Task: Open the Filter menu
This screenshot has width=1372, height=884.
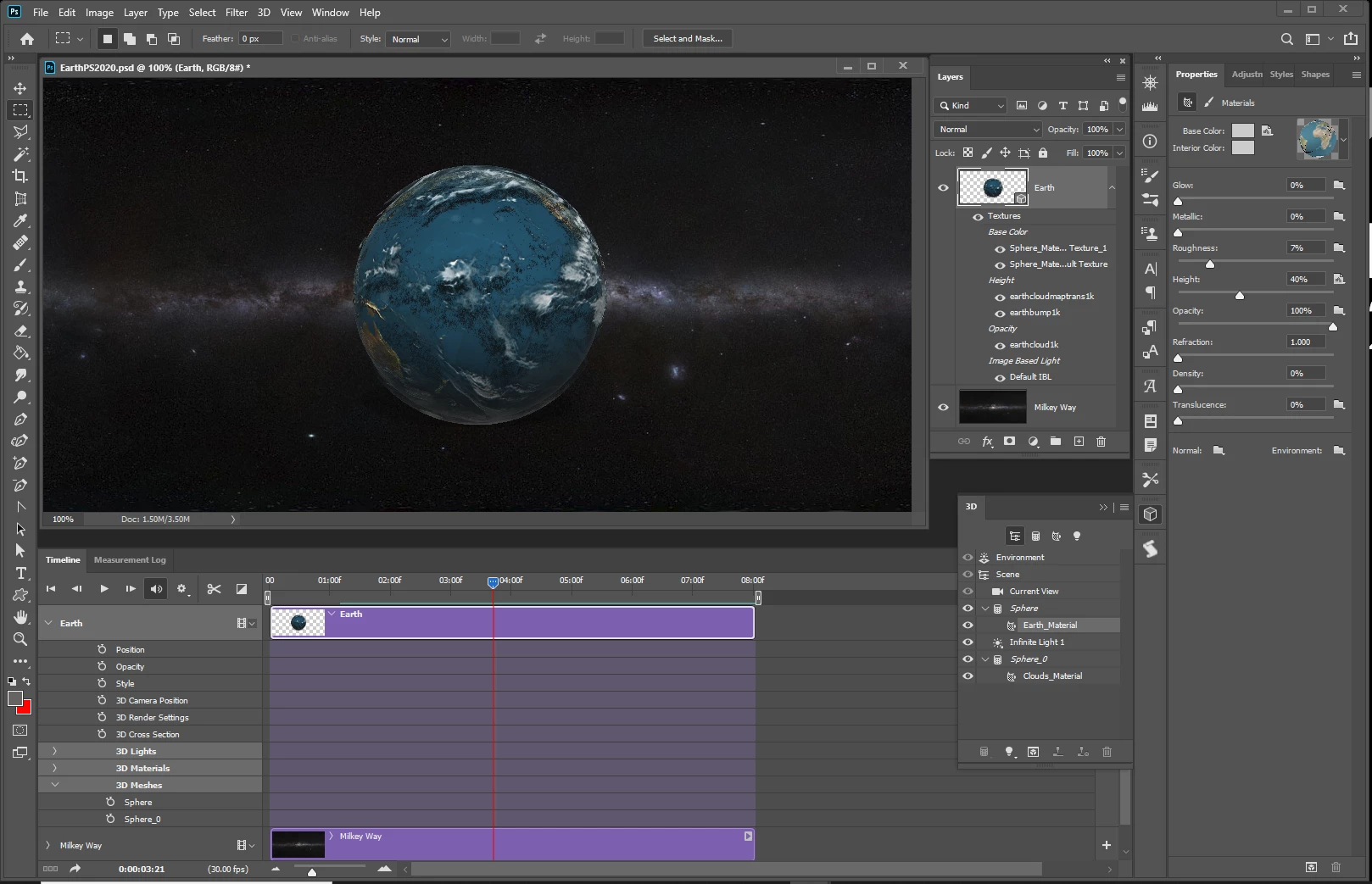Action: point(237,13)
